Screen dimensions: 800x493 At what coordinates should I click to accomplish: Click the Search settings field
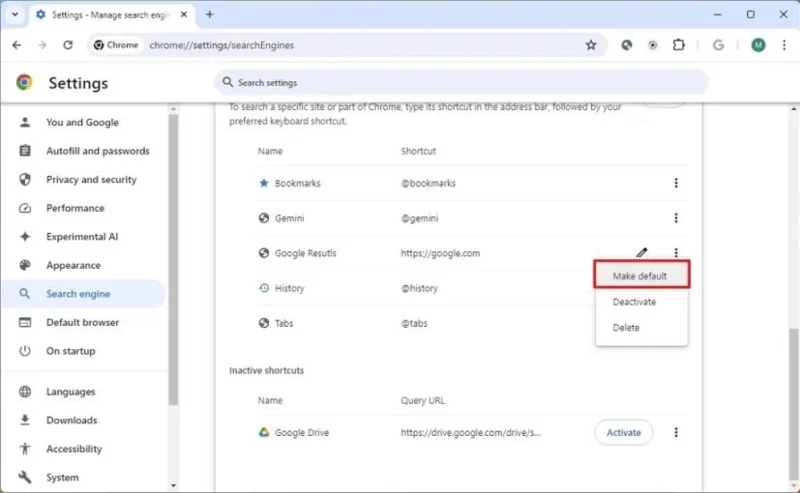coord(461,82)
